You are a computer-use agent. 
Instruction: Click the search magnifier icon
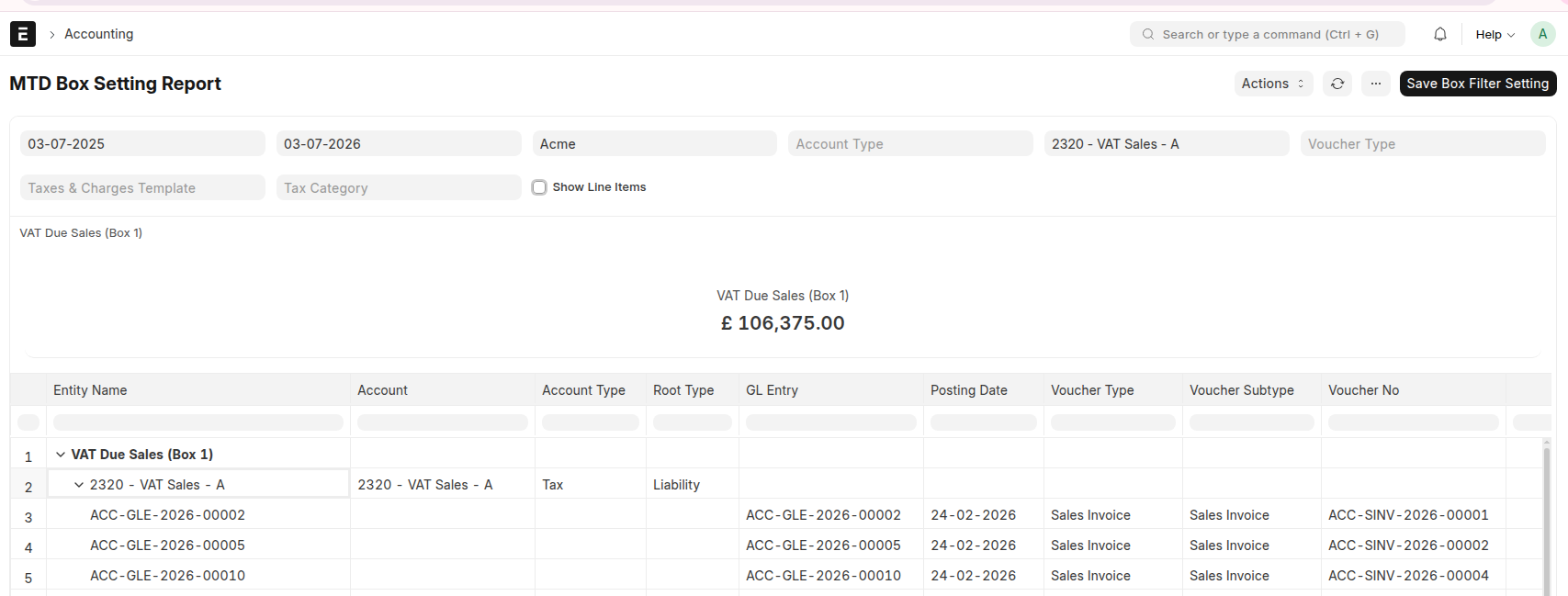point(1148,34)
